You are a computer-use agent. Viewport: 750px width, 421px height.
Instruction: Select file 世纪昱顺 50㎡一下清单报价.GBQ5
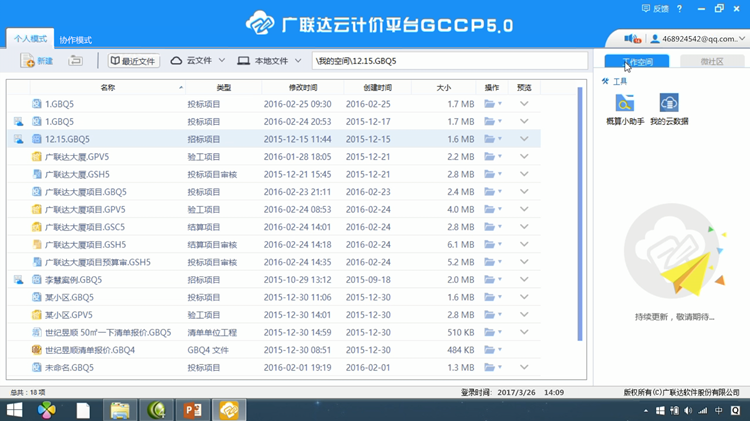[108, 332]
